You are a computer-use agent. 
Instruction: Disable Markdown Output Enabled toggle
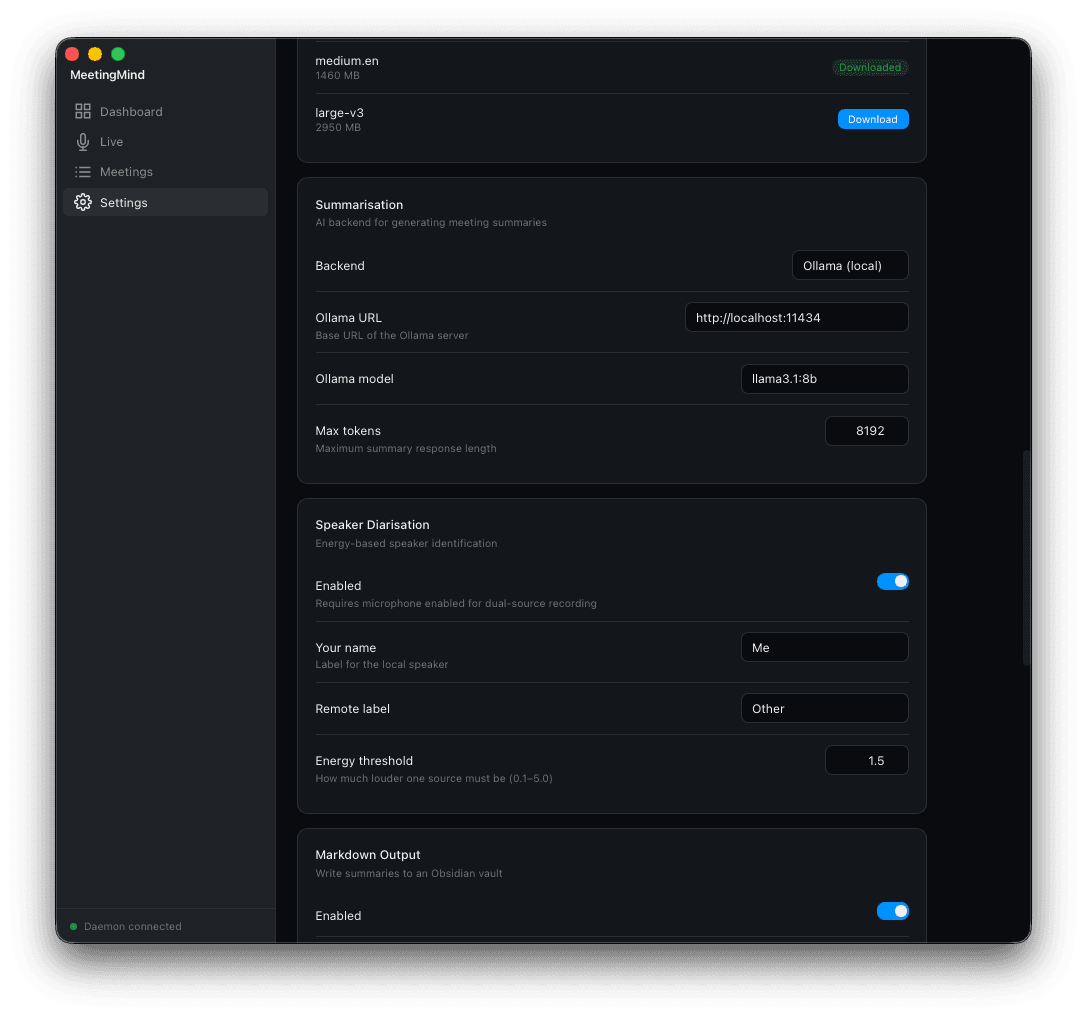(892, 911)
